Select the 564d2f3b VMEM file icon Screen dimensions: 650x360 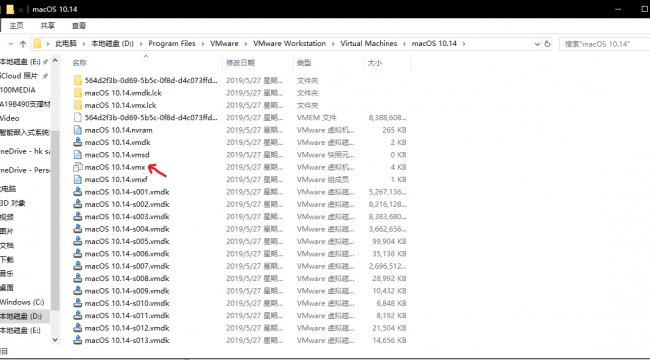[x=78, y=117]
